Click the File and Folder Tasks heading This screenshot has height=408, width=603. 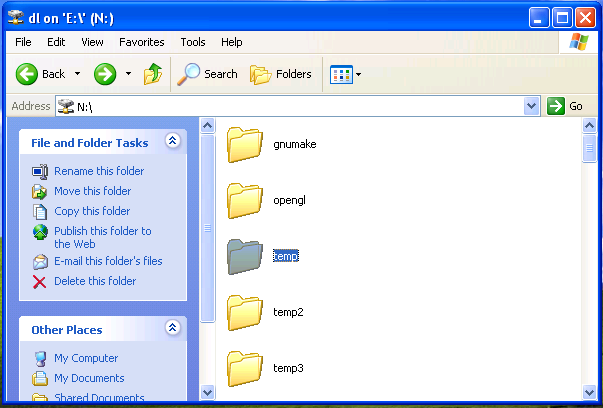click(90, 143)
